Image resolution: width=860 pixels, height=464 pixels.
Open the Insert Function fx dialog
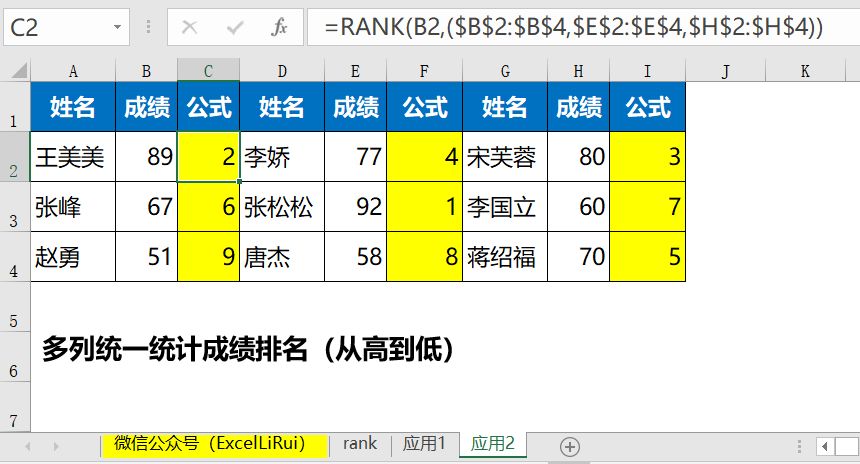[x=279, y=27]
